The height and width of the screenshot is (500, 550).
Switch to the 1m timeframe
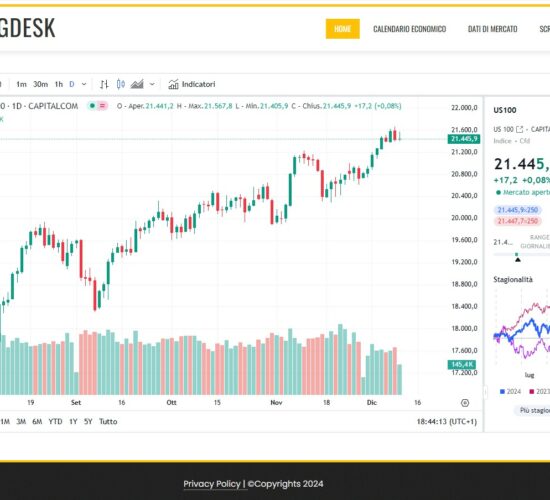(x=21, y=84)
